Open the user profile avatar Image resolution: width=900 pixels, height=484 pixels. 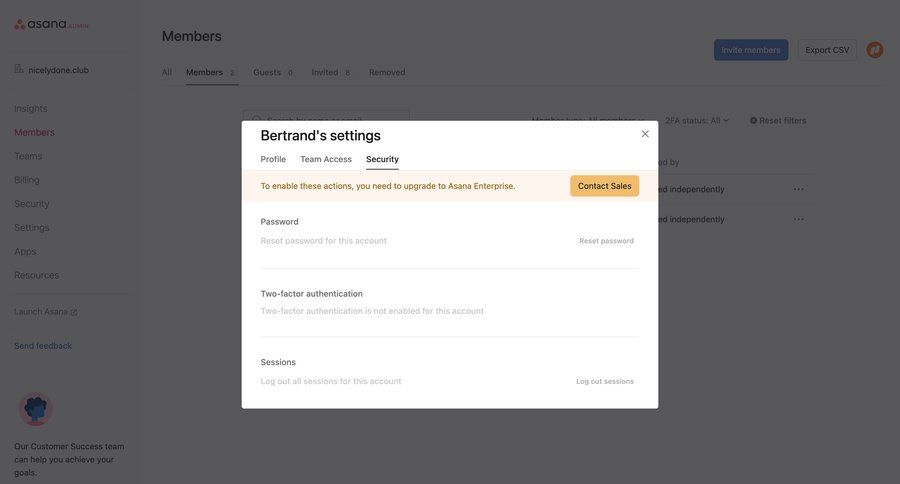pos(875,50)
